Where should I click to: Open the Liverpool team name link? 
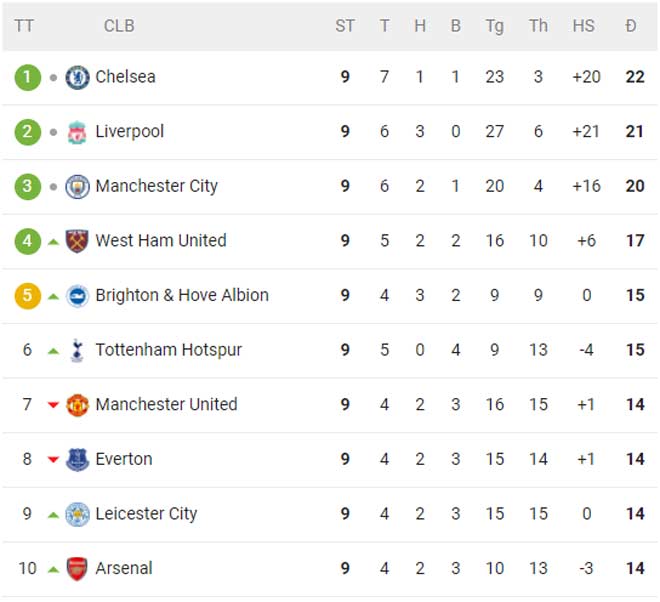click(x=129, y=132)
